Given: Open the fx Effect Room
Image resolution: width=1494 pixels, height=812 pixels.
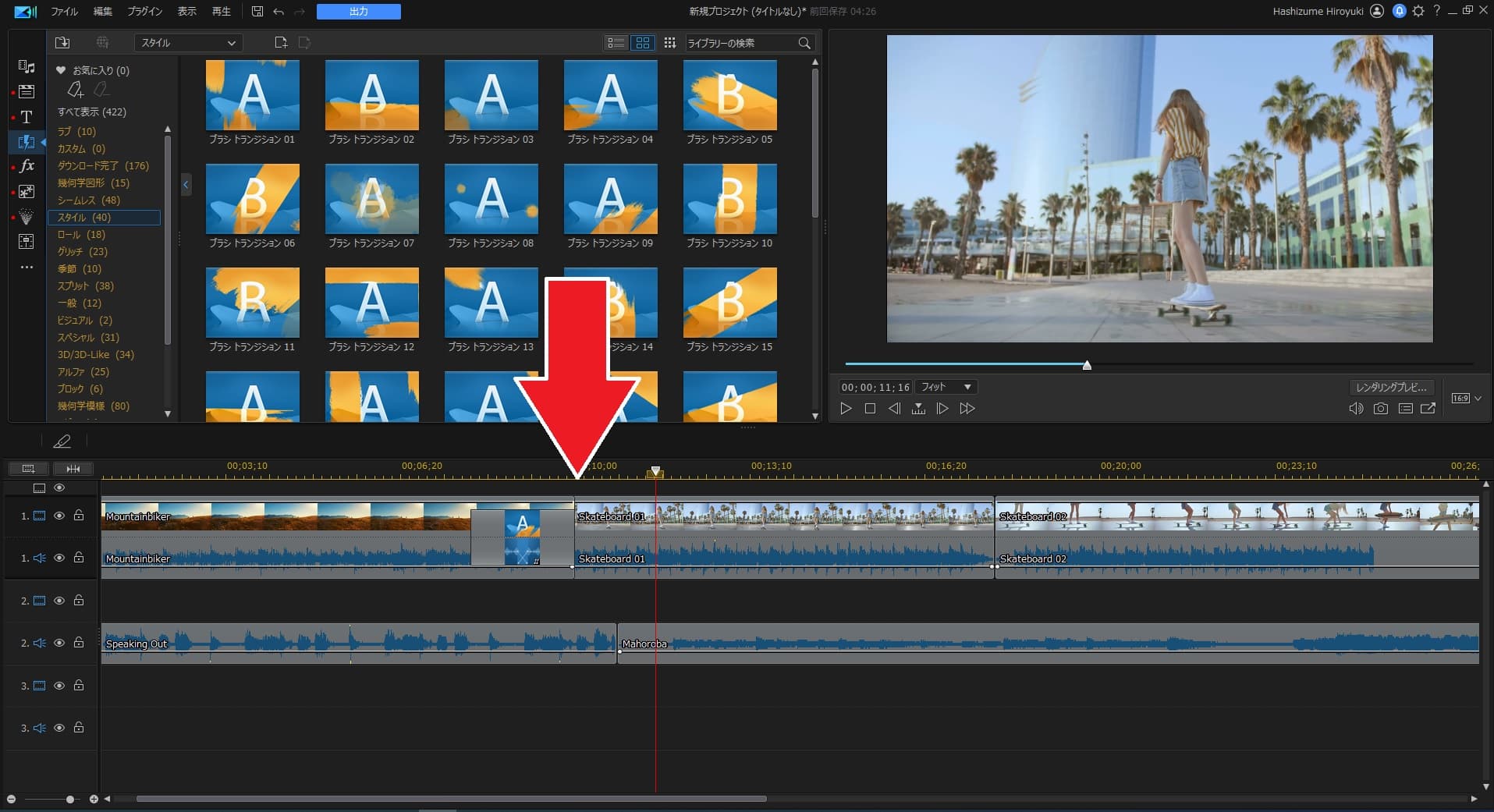Looking at the screenshot, I should pos(27,166).
